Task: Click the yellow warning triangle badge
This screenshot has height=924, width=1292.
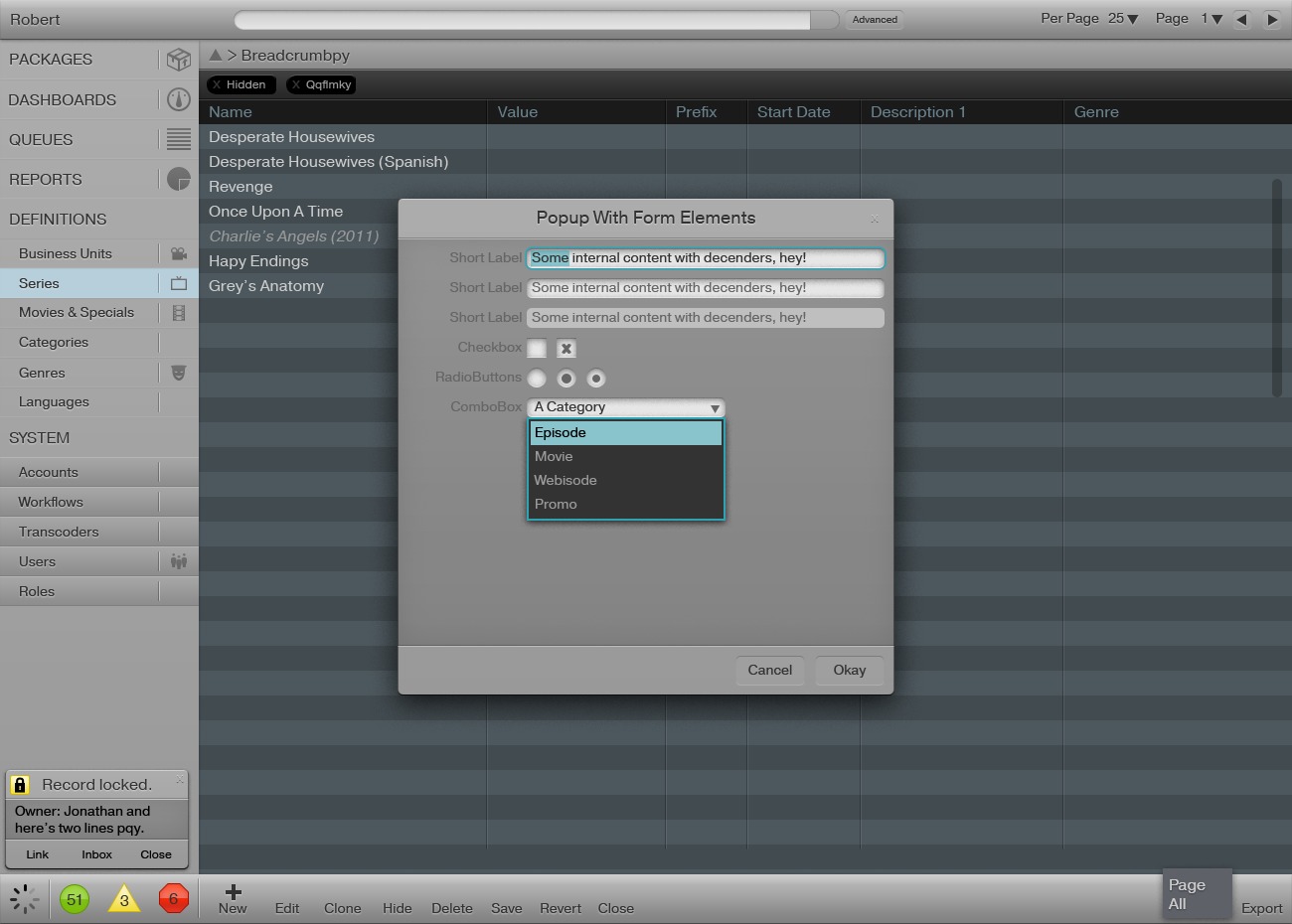Action: click(124, 900)
